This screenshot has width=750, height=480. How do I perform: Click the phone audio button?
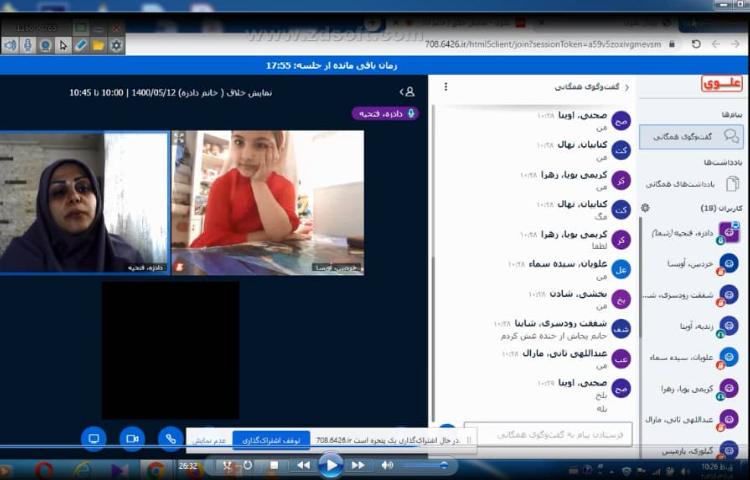pos(170,439)
